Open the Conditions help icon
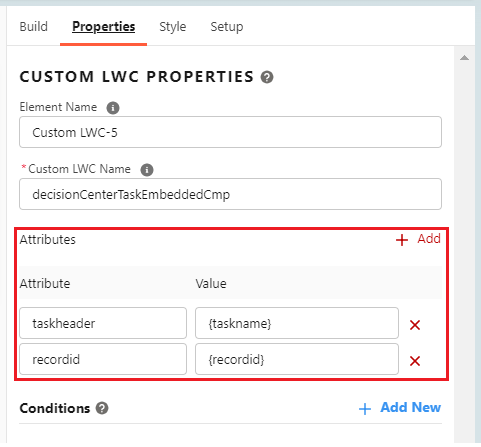 click(x=102, y=408)
